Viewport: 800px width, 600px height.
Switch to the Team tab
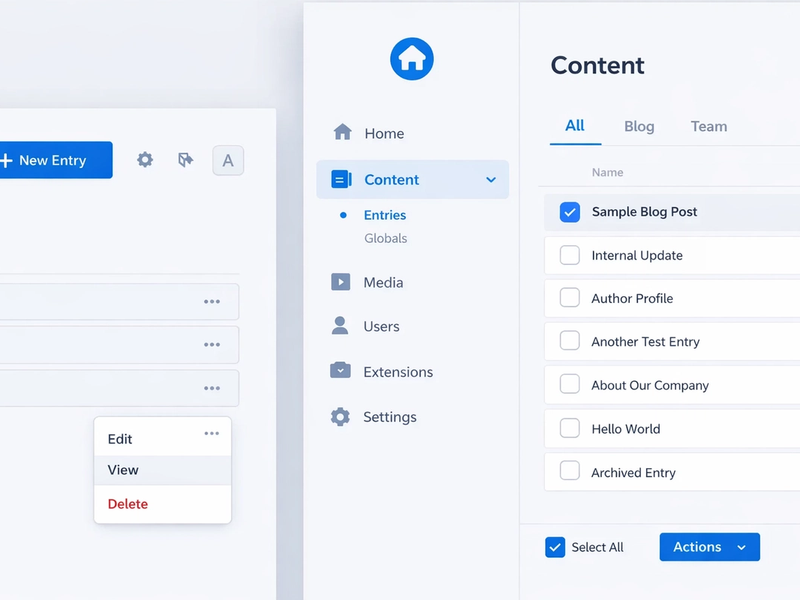click(709, 126)
